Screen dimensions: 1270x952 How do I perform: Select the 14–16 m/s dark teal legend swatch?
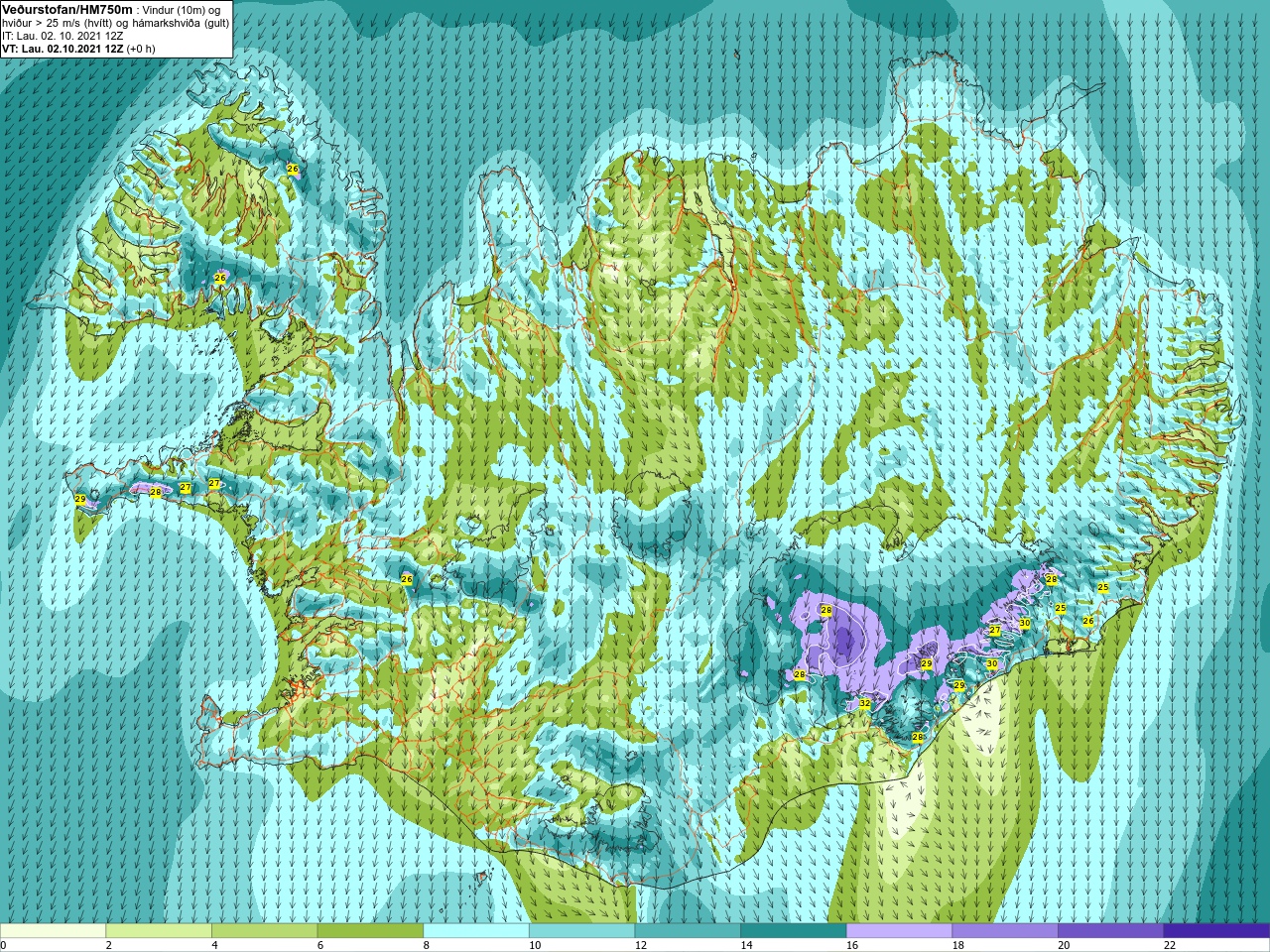click(x=794, y=930)
